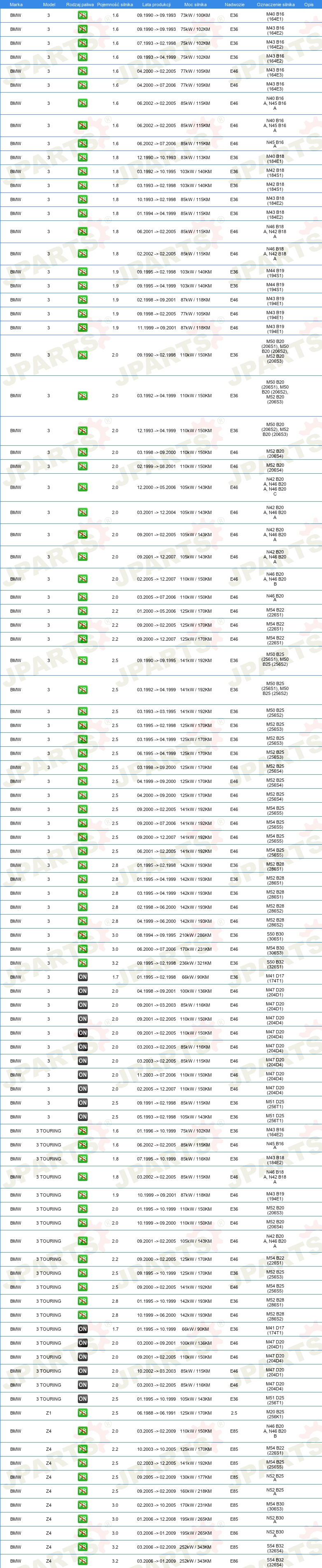Select production years 06.1988 -> 06.1991
Viewport: 322px width, 1568px height.
pos(156,1413)
